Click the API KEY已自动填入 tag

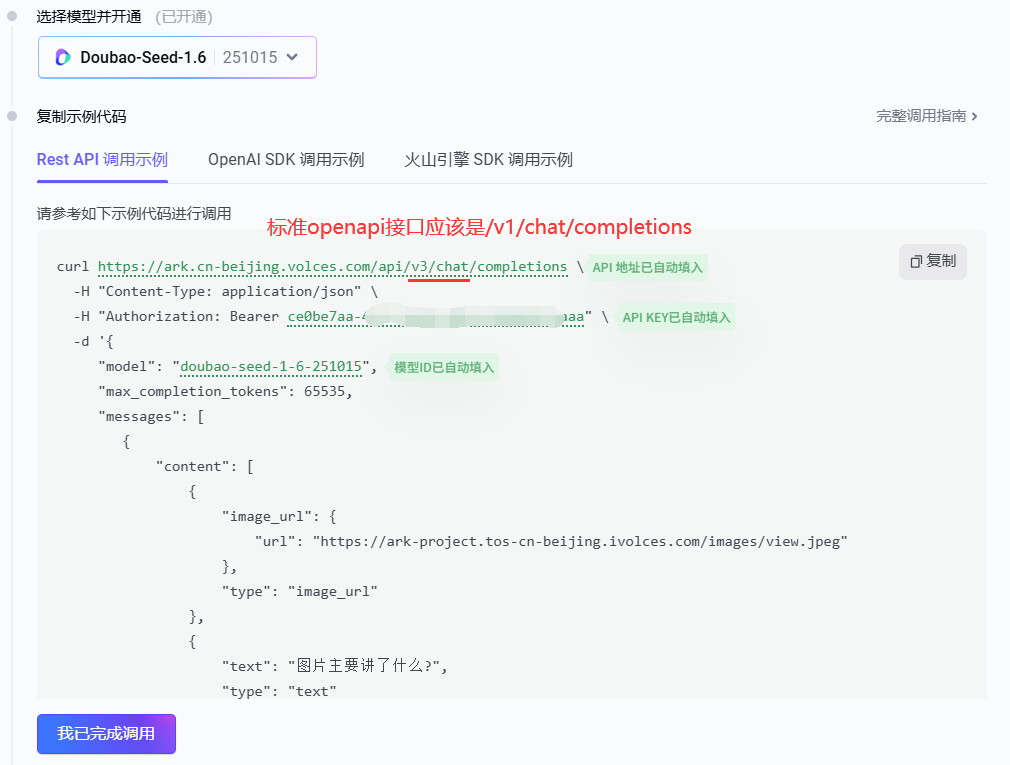[x=676, y=317]
